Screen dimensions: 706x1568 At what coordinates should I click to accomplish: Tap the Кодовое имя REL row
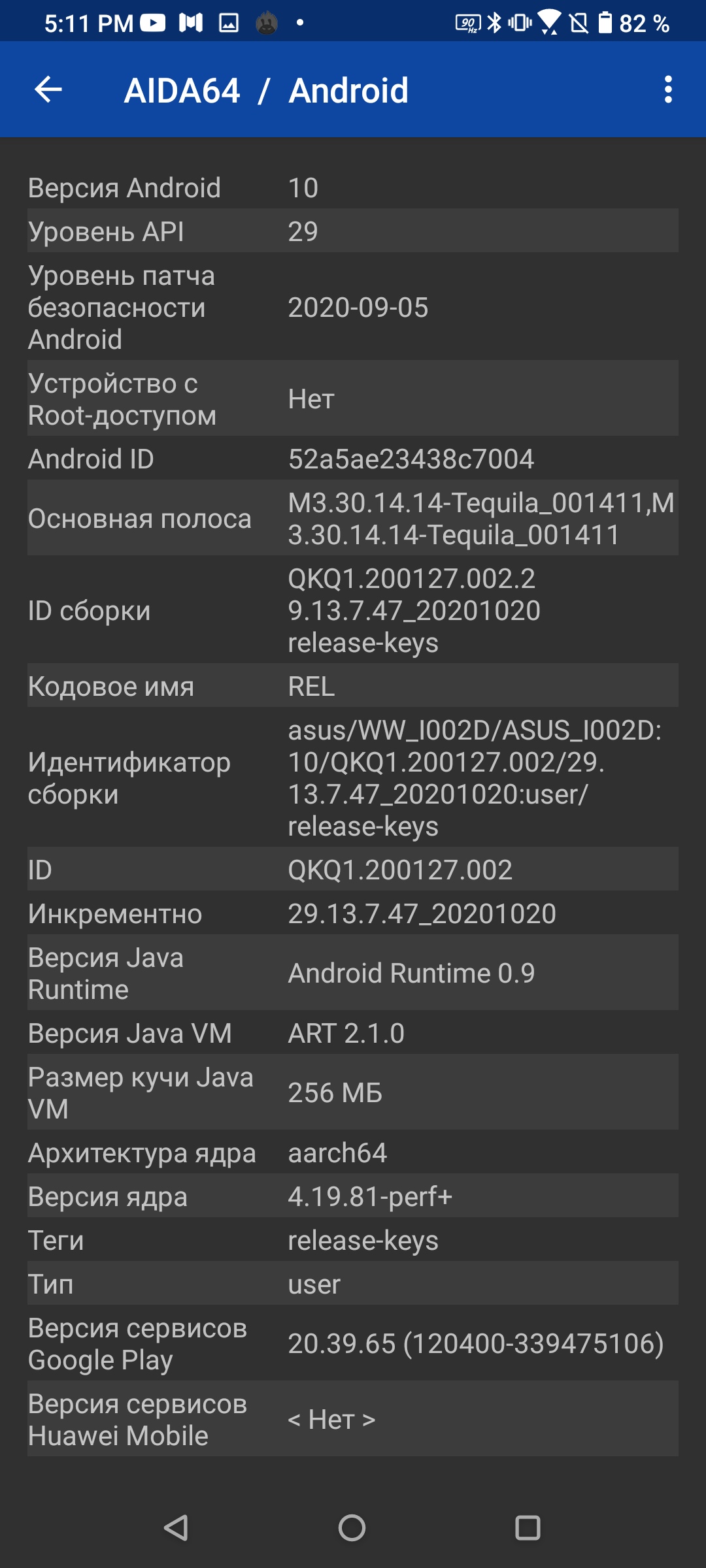tap(353, 686)
